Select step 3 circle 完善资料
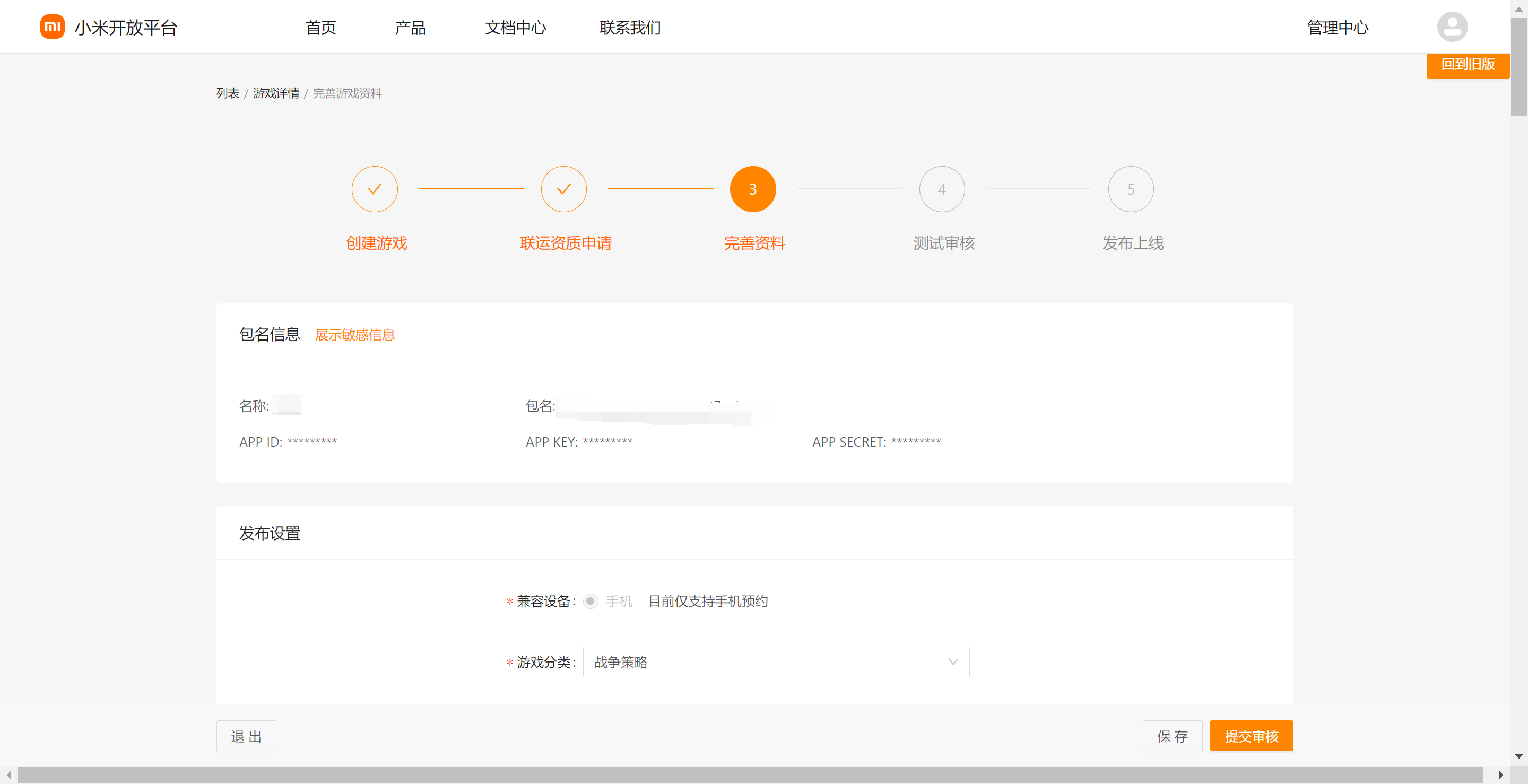 click(x=753, y=189)
